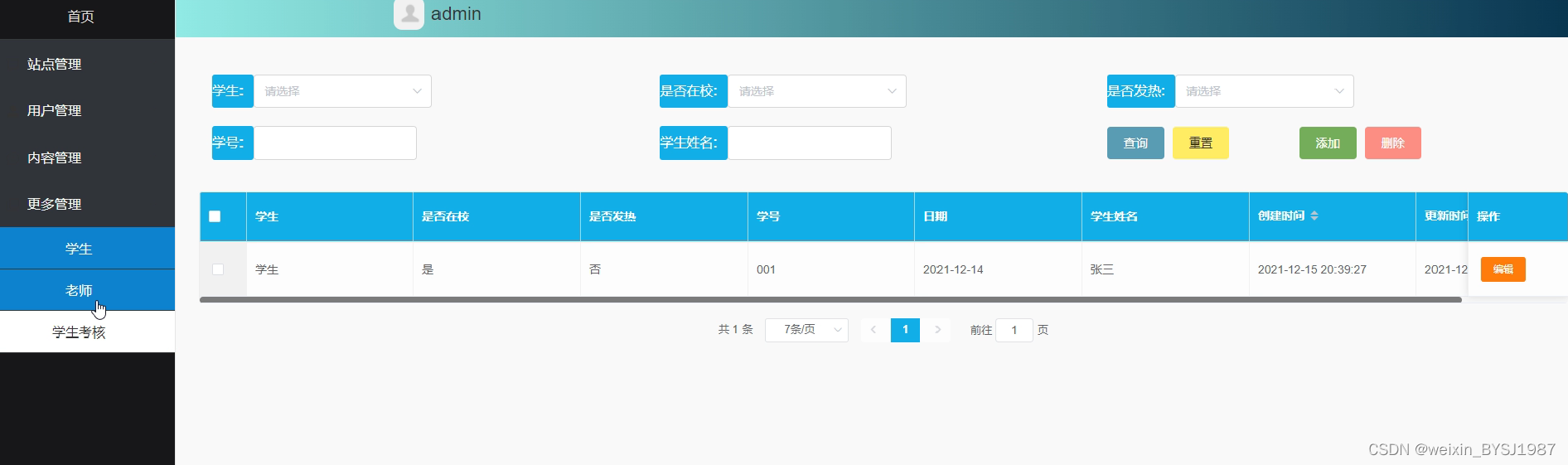Click the orange 编辑 button in row
1568x465 pixels.
point(1503,269)
